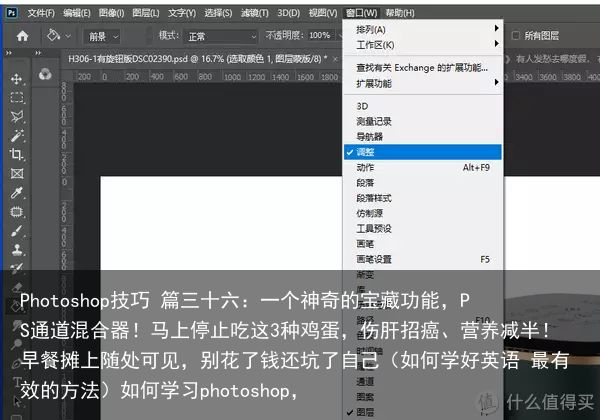Choose 动作 Alt+F9 menu entry
Viewport: 600px width, 420px height.
coord(422,167)
